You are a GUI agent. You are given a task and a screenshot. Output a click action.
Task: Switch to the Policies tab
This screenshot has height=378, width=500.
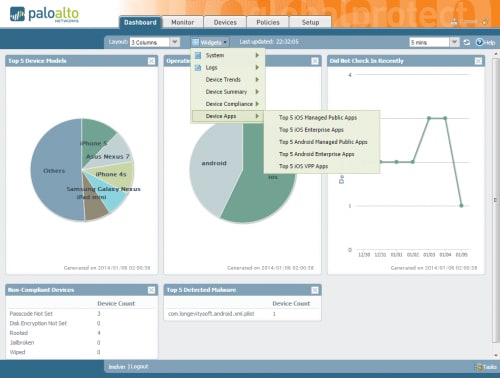coord(268,22)
